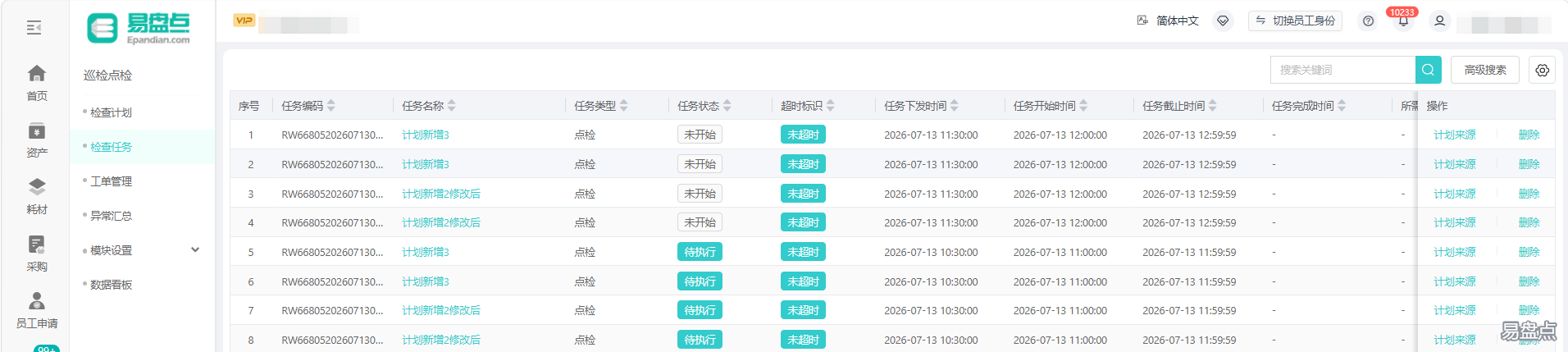The image size is (1568, 352).
Task: Click 2026-07-13 10:30:00 cell in row 8
Action: (x=931, y=340)
